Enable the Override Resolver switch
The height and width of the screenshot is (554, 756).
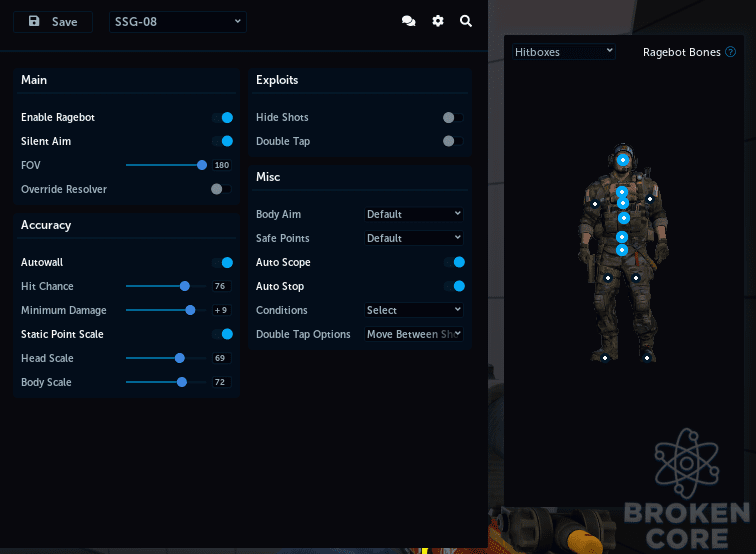[x=221, y=189]
